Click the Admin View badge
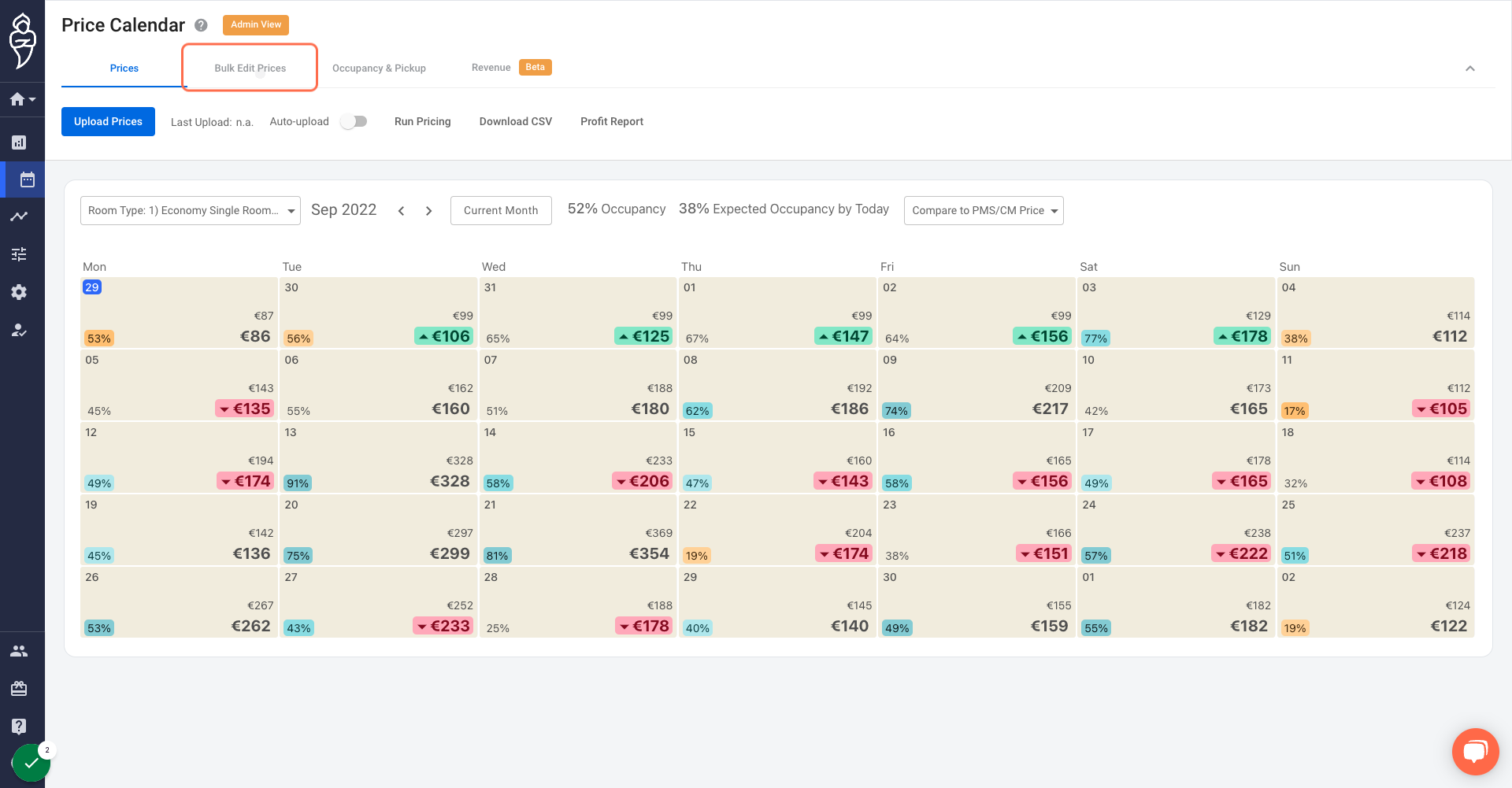Image resolution: width=1512 pixels, height=788 pixels. (x=256, y=24)
